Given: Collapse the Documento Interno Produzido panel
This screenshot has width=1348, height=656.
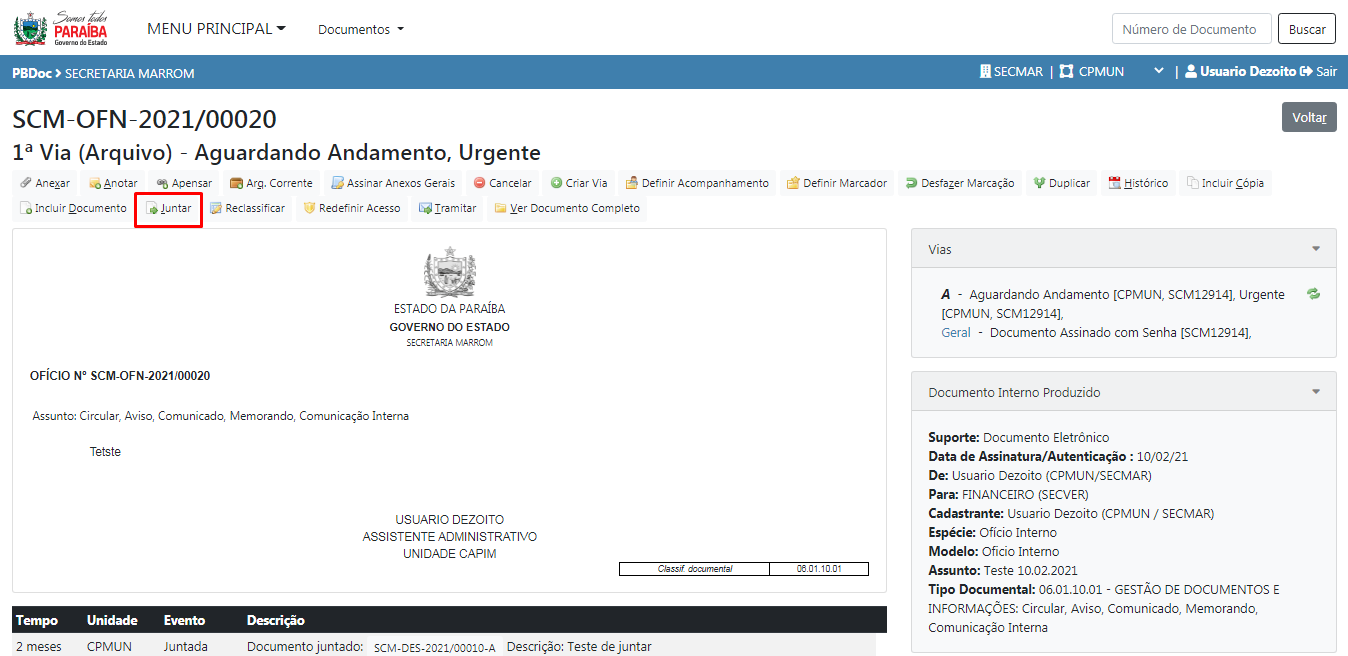Looking at the screenshot, I should (x=1316, y=392).
